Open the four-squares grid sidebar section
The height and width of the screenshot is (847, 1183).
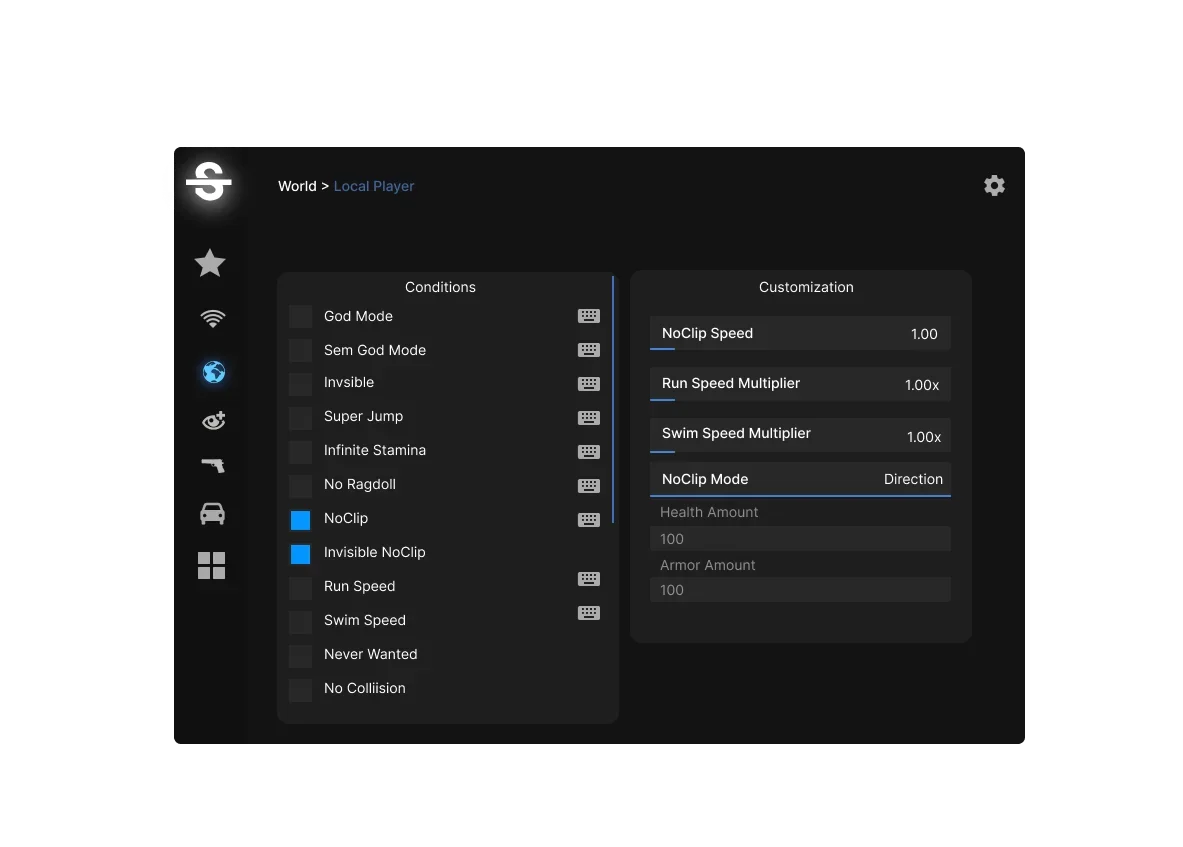coord(211,565)
